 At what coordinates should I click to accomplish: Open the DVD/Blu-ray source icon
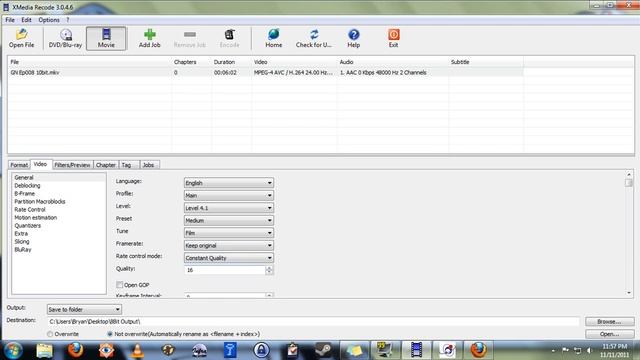click(65, 38)
